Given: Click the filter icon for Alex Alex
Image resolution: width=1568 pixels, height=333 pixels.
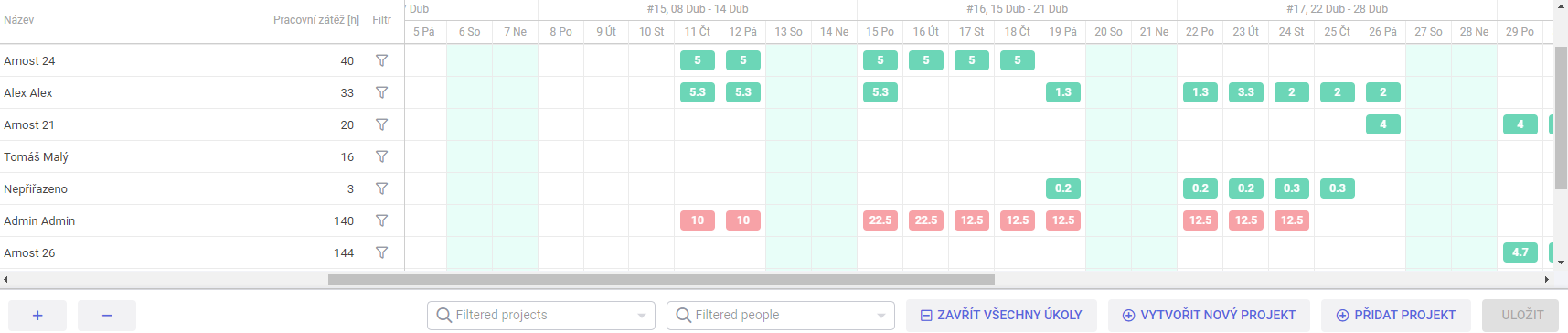Looking at the screenshot, I should click(381, 92).
